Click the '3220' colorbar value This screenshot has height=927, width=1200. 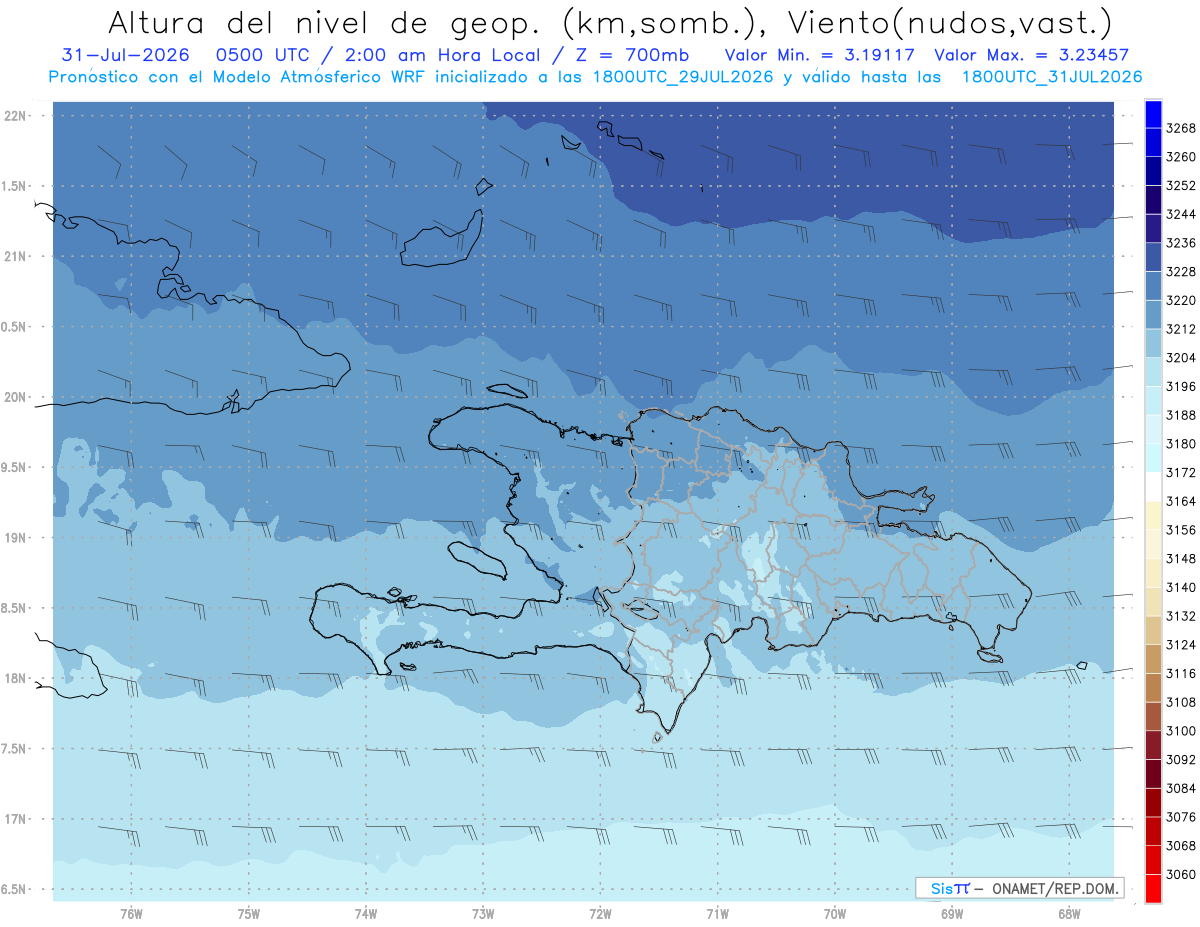click(x=1181, y=300)
